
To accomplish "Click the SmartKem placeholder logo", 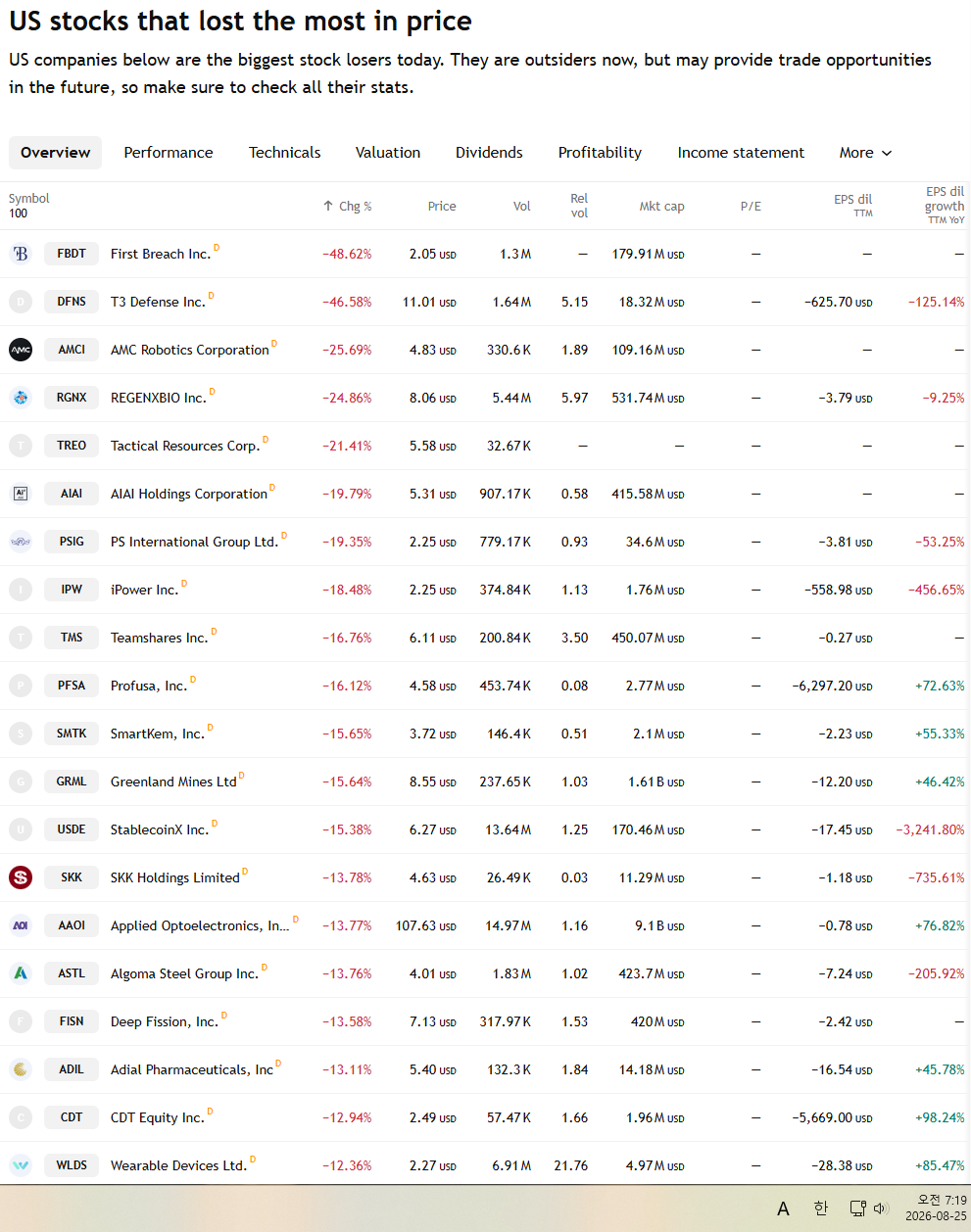I will pos(21,734).
